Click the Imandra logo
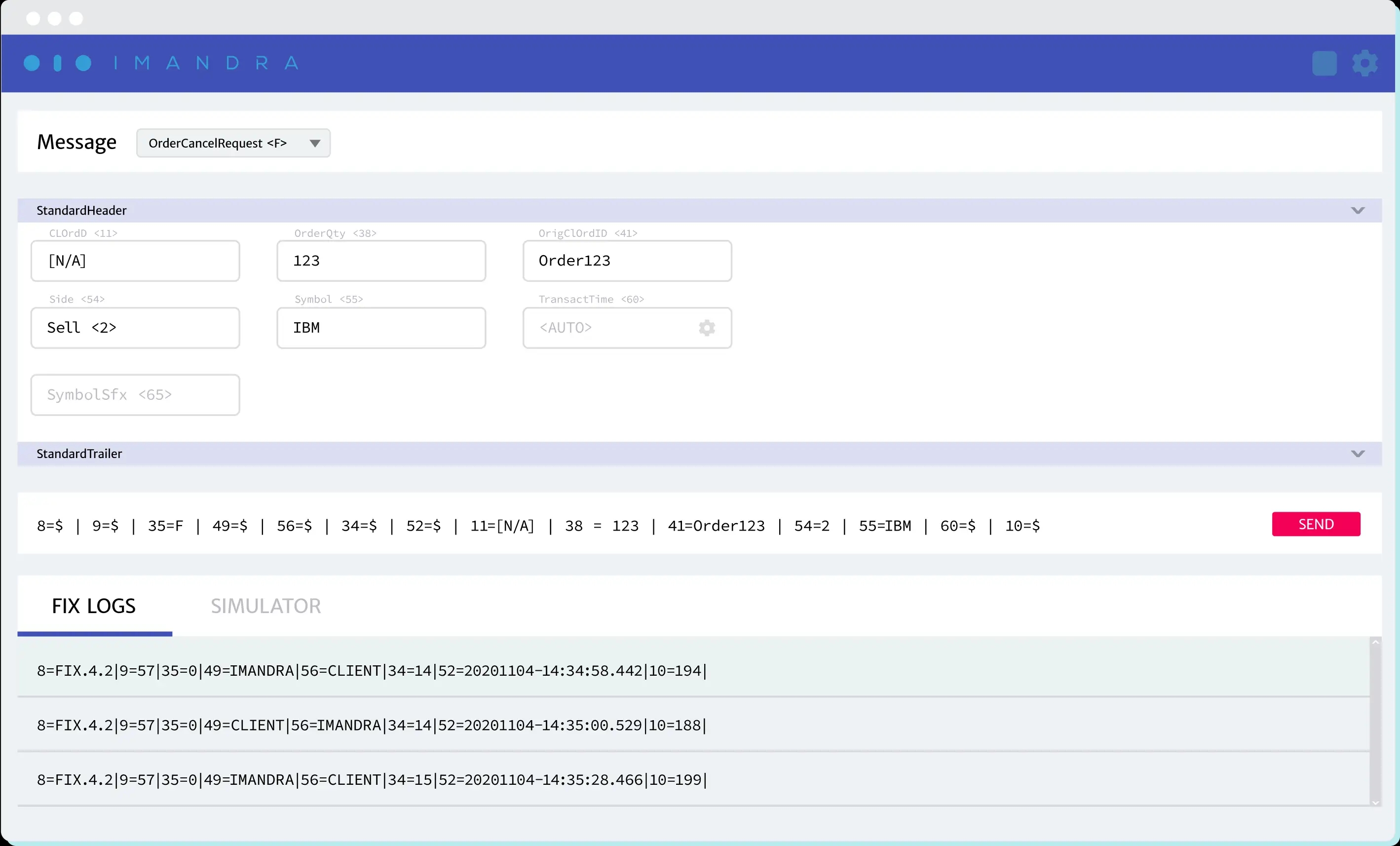This screenshot has height=846, width=1400. pyautogui.click(x=161, y=63)
